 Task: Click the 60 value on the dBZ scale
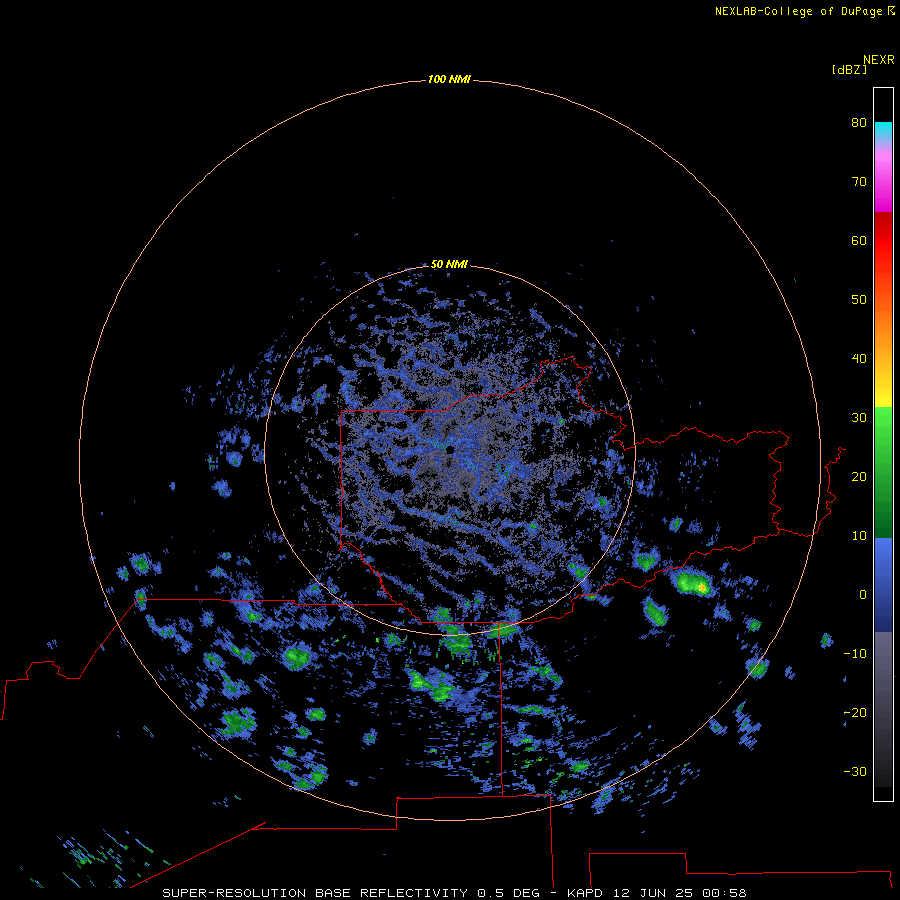tap(859, 240)
